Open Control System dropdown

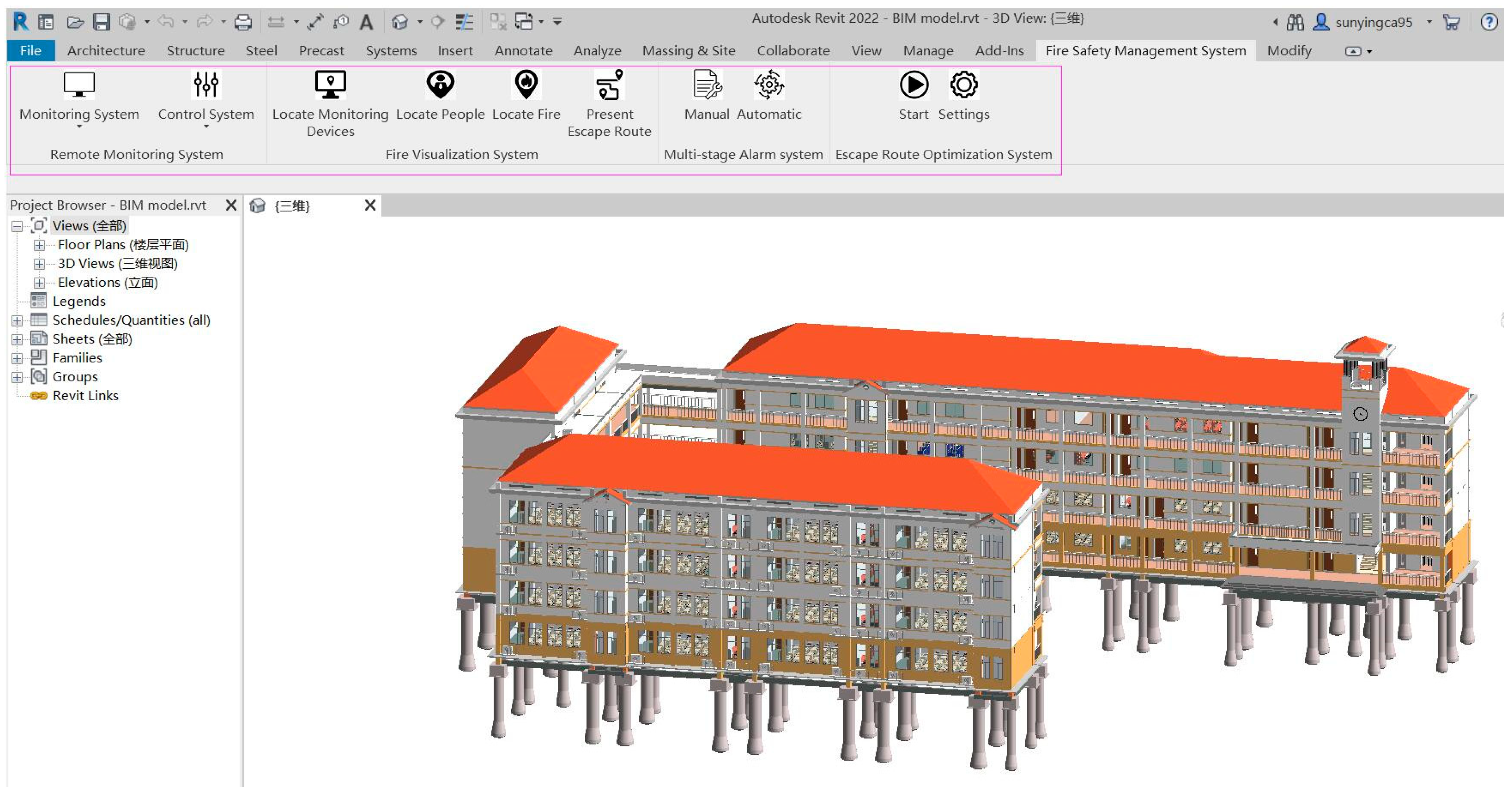pos(206,126)
